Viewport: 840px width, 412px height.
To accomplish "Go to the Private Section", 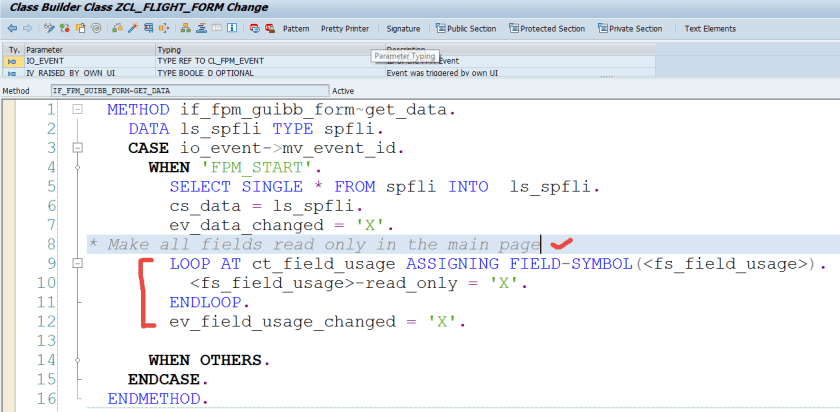I will coord(630,29).
